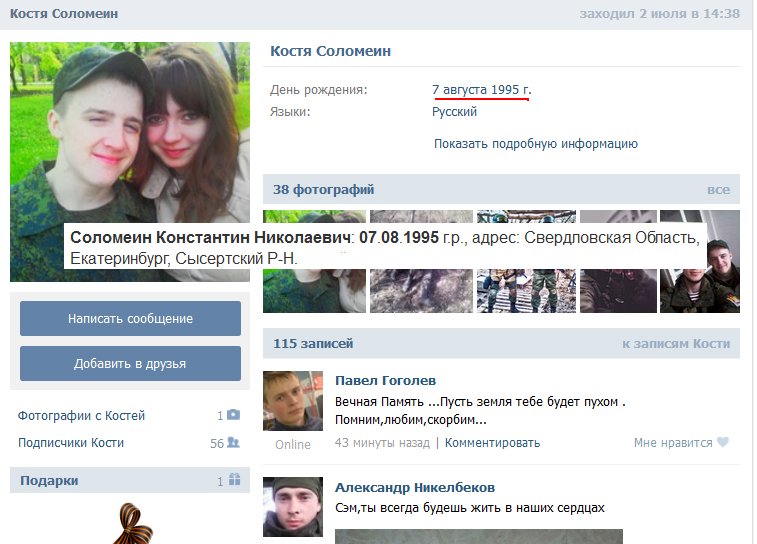Click the Вечная Память post text

pyautogui.click(x=480, y=410)
